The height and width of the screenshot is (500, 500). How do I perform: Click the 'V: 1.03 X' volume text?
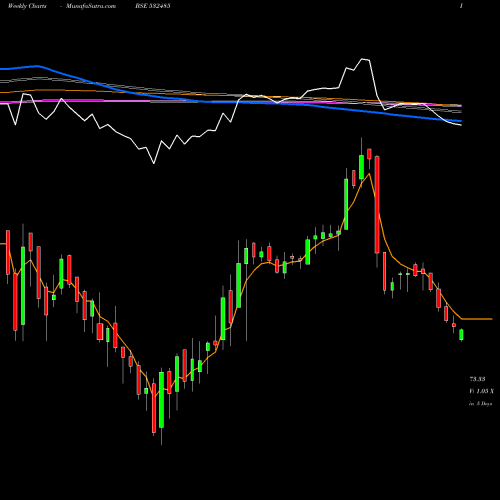[x=482, y=391]
